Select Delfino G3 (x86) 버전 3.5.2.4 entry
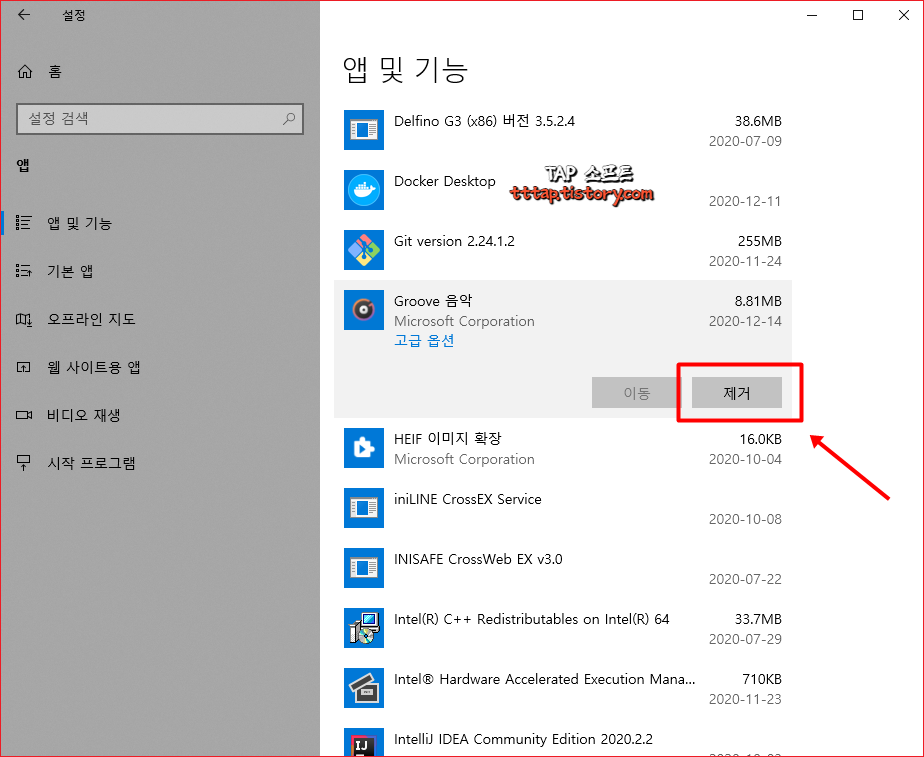 pyautogui.click(x=563, y=130)
